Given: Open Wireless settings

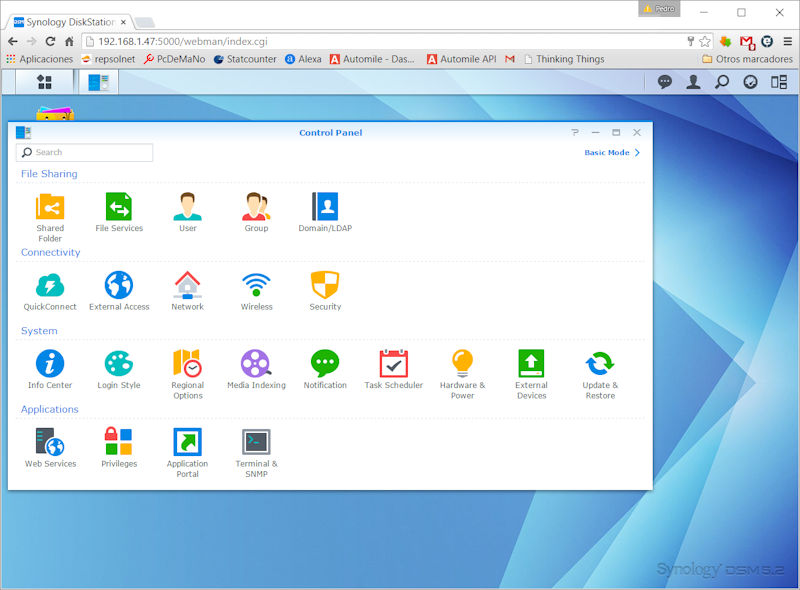Looking at the screenshot, I should [x=256, y=291].
